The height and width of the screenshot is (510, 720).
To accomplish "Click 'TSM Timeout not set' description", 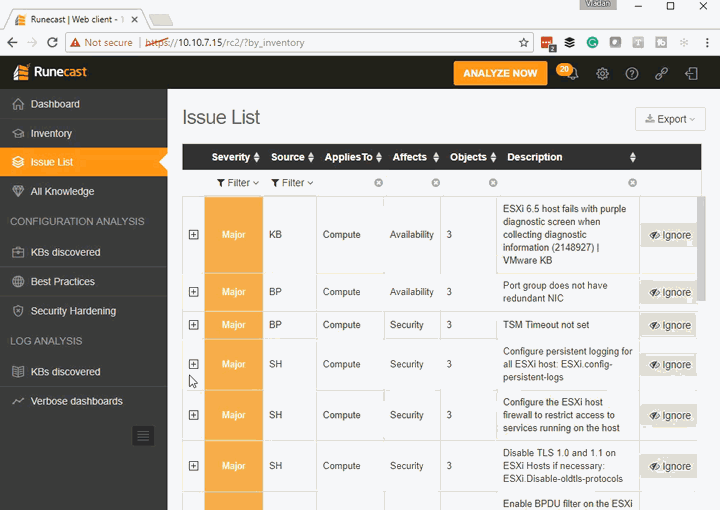I will coord(546,325).
